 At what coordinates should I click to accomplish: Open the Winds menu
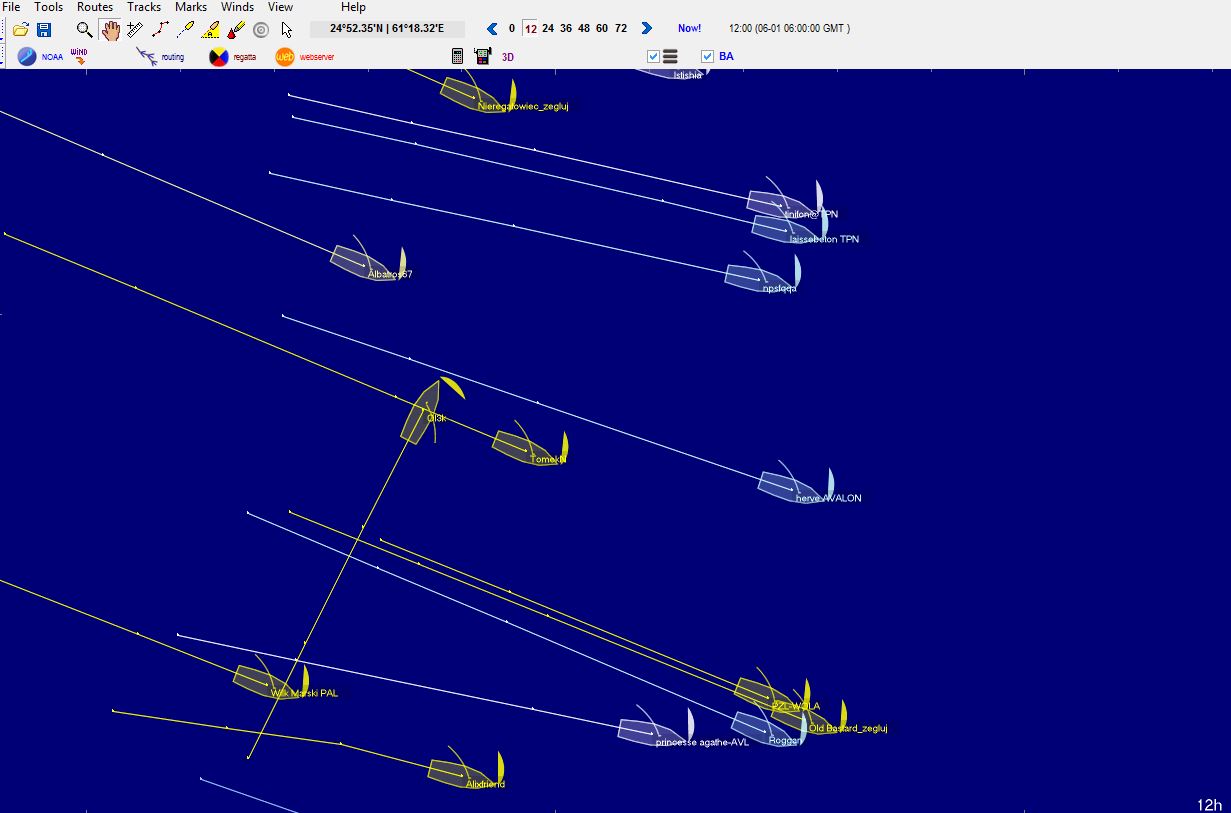237,7
